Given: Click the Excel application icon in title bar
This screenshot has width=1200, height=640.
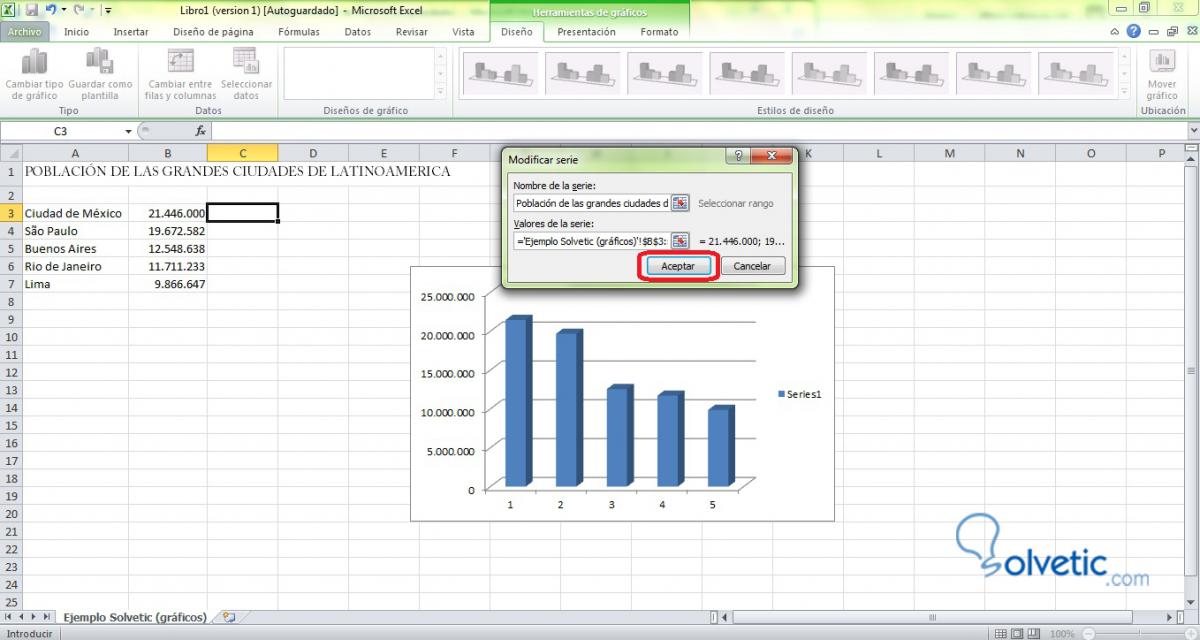Looking at the screenshot, I should (10, 10).
